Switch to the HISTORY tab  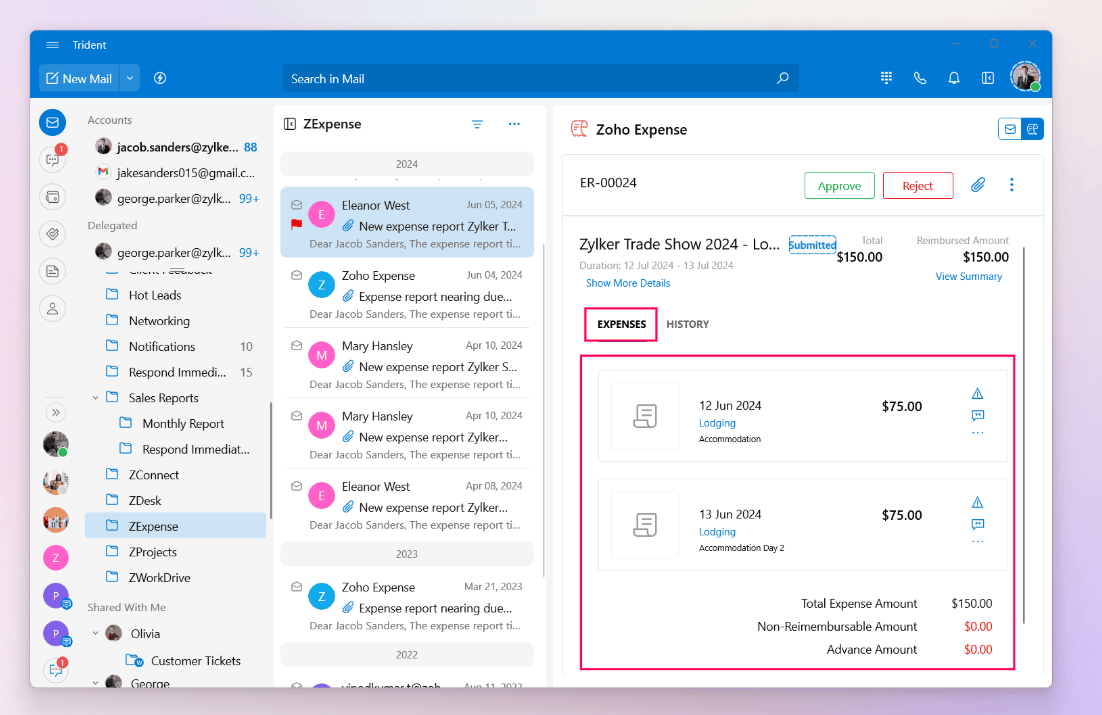tap(687, 324)
